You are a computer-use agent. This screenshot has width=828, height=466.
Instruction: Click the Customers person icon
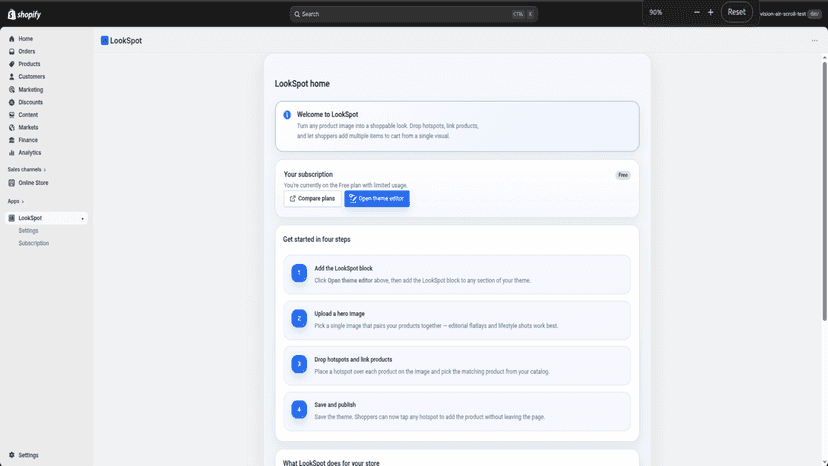coord(12,77)
